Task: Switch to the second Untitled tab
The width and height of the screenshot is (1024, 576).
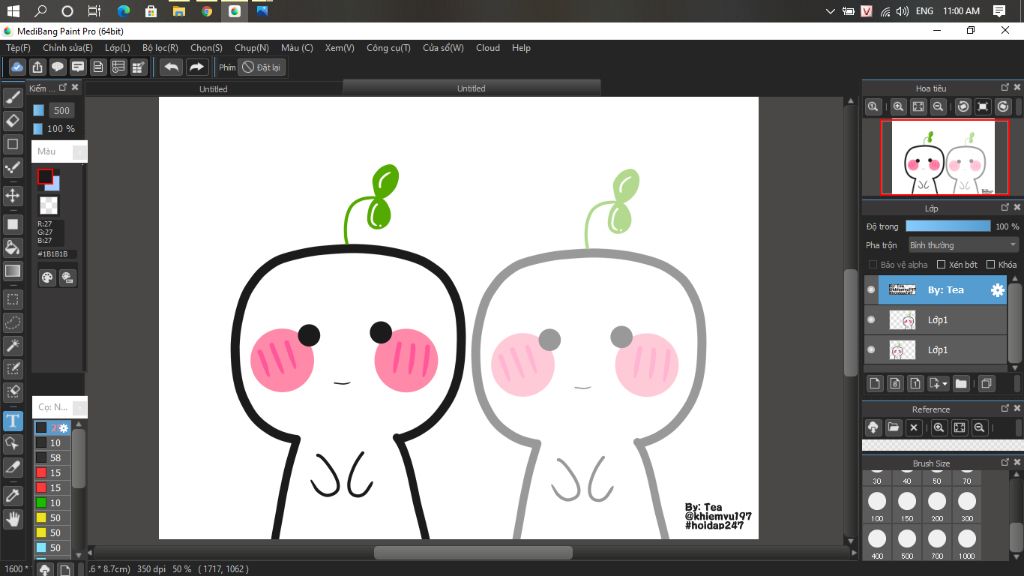Action: click(471, 88)
